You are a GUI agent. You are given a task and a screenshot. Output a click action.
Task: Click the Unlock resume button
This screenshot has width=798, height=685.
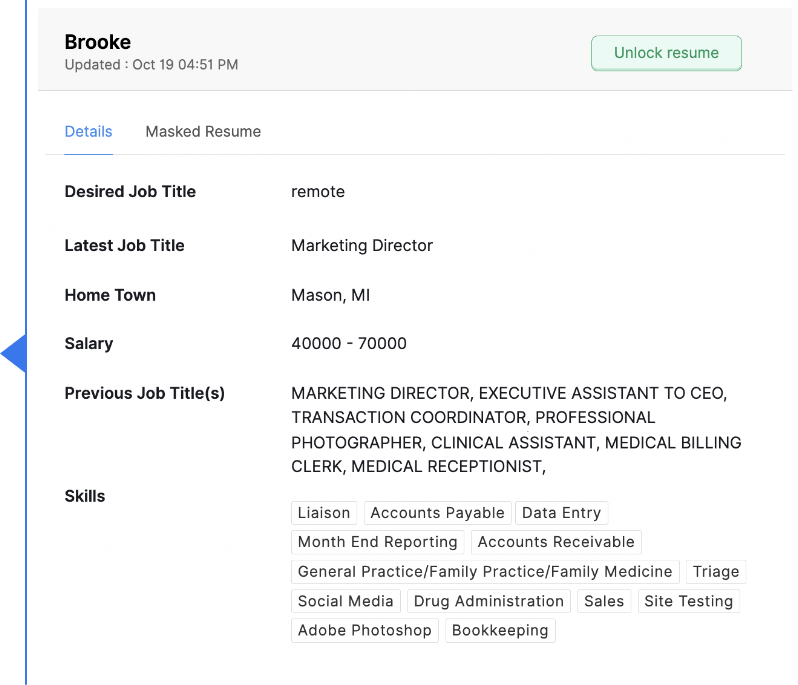tap(666, 53)
